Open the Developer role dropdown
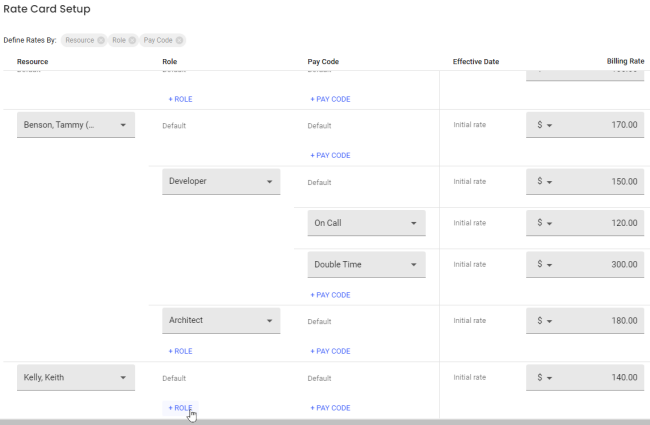650x425 pixels. click(x=221, y=181)
